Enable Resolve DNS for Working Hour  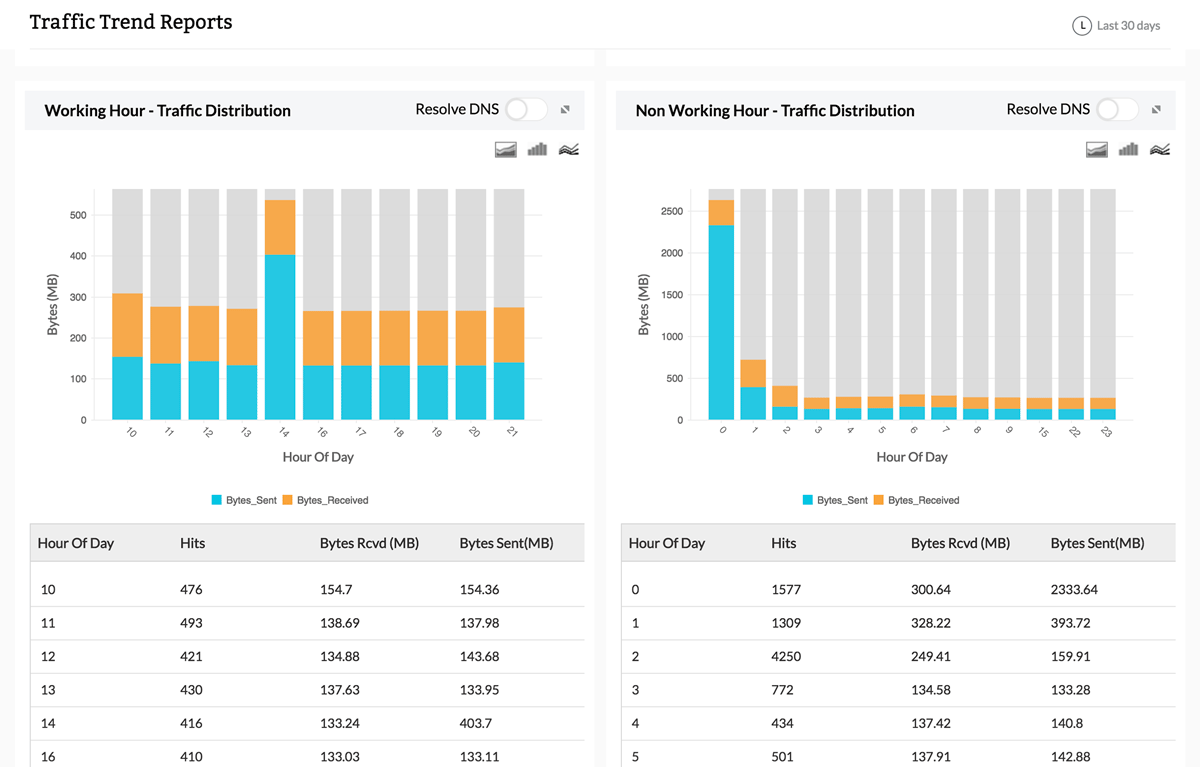(x=526, y=110)
